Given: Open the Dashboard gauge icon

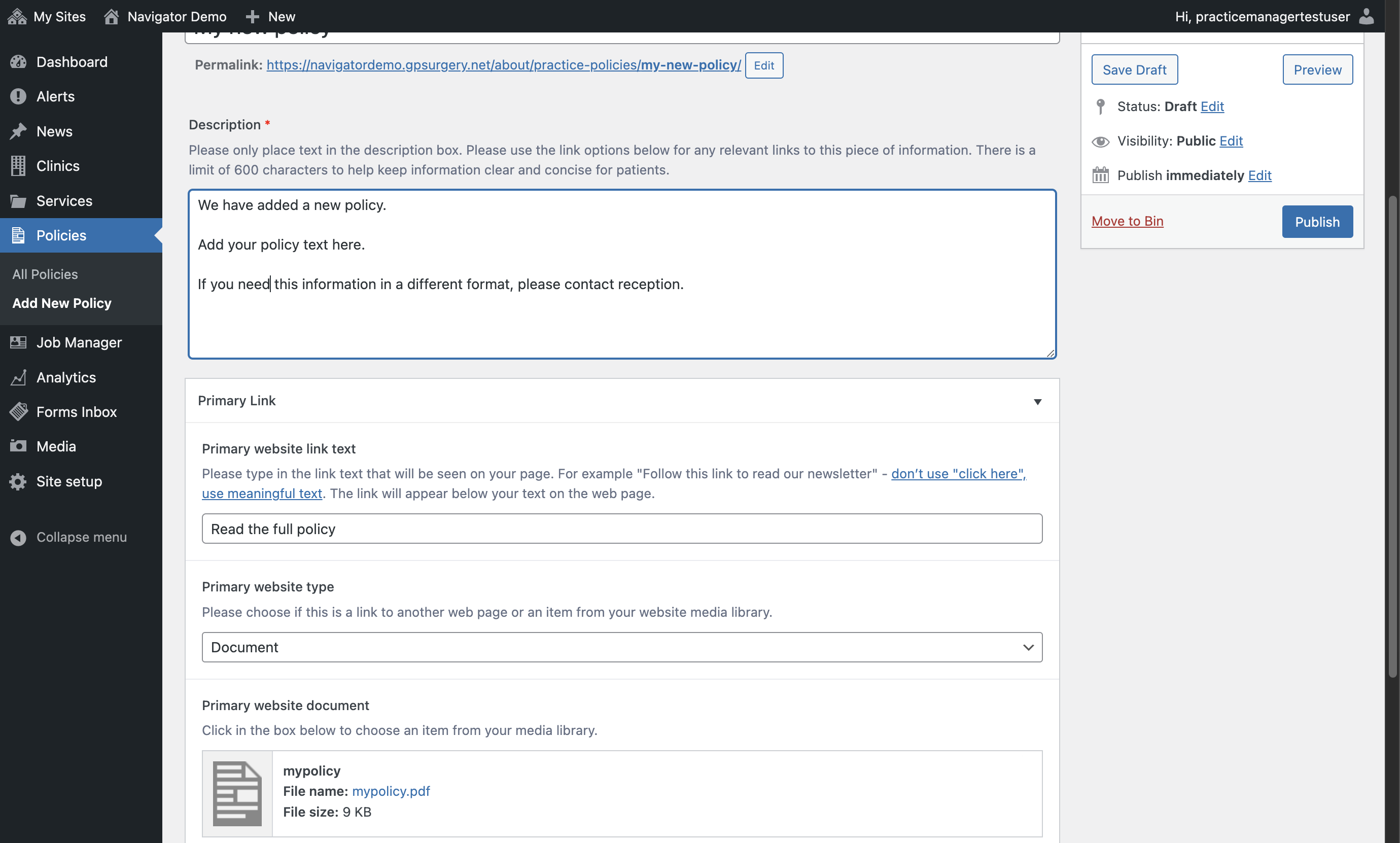Looking at the screenshot, I should coord(18,62).
